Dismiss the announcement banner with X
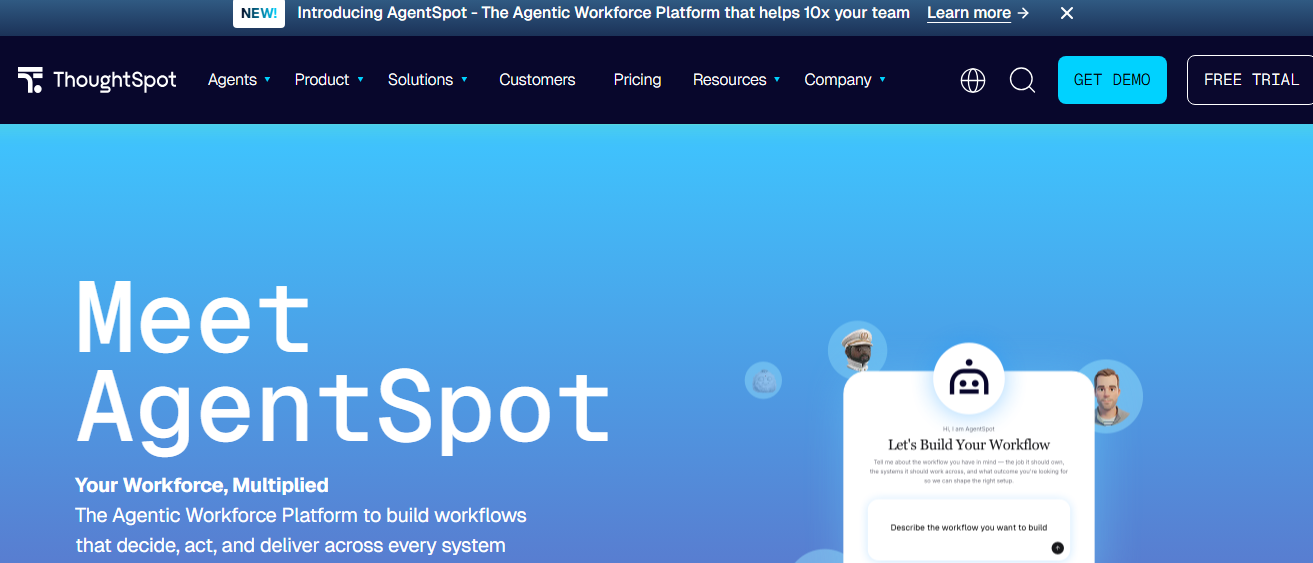 point(1067,13)
